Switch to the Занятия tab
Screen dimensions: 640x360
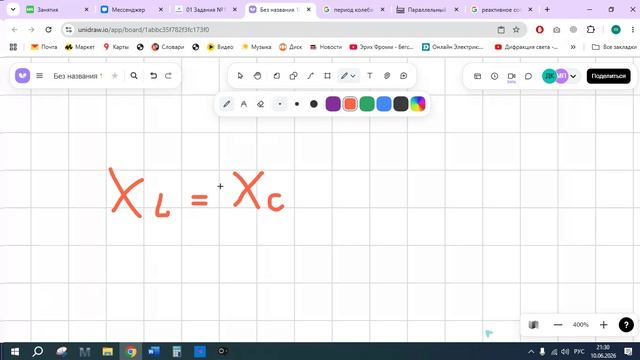(x=57, y=9)
